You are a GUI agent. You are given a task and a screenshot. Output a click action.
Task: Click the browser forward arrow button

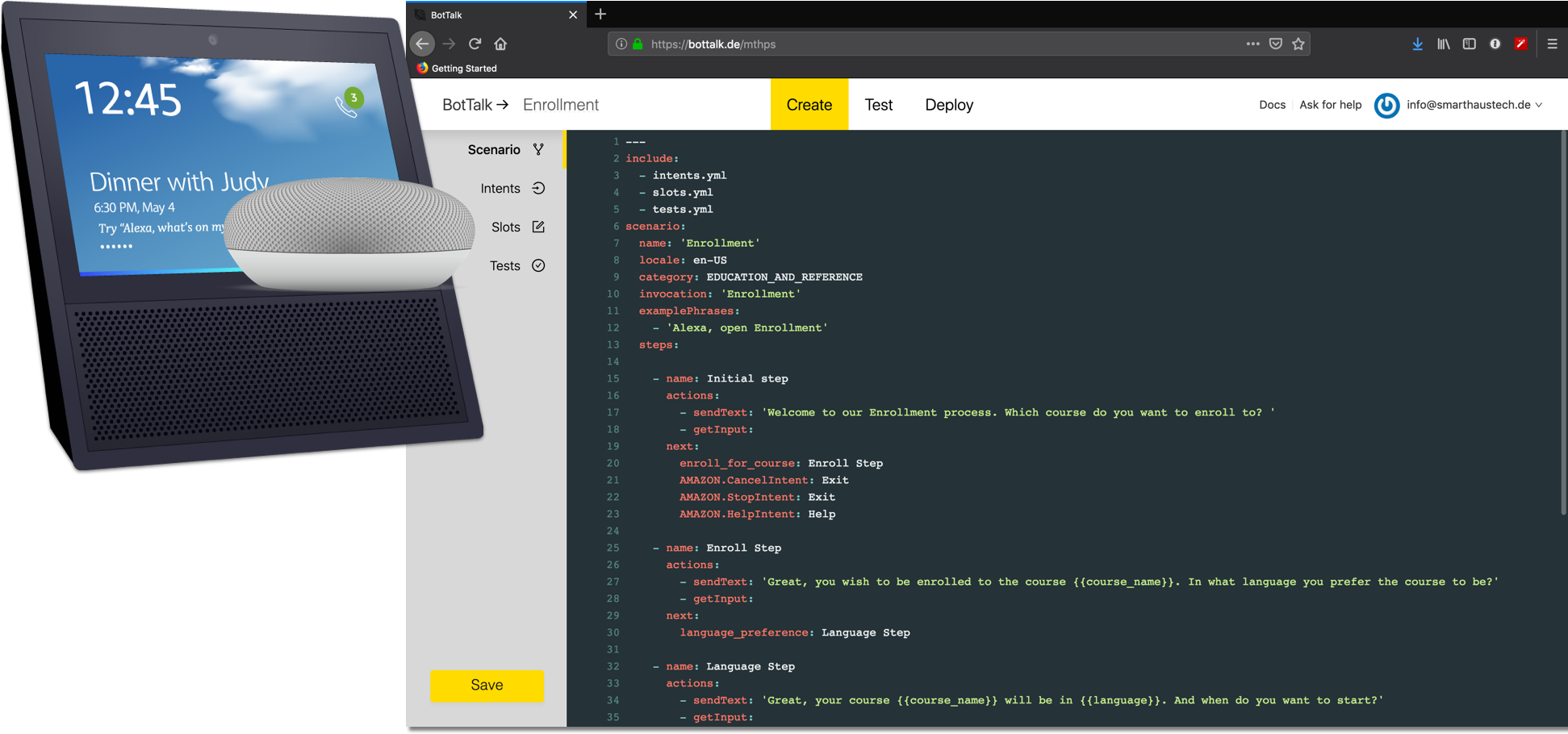click(449, 44)
